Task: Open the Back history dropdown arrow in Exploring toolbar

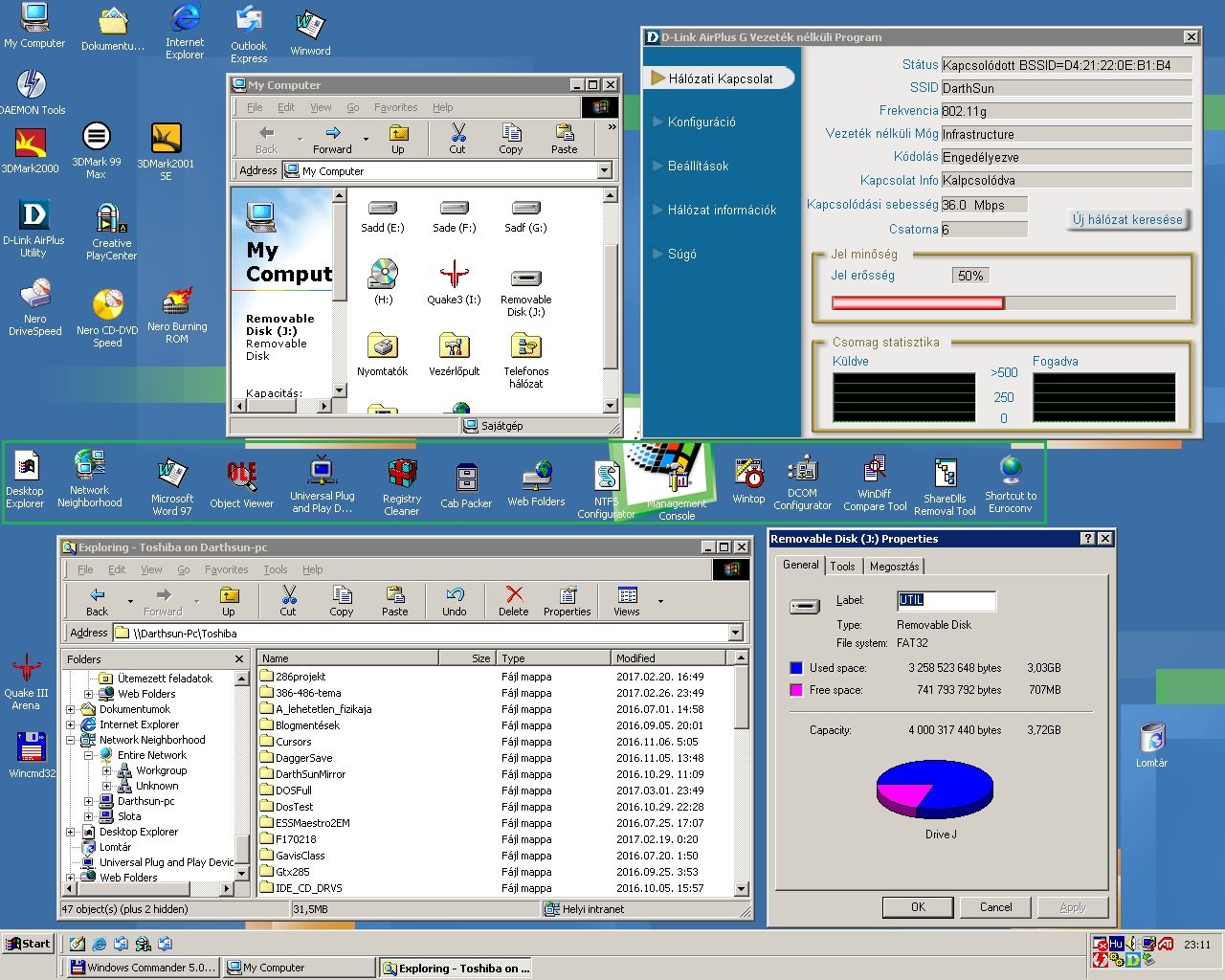Action: click(130, 601)
